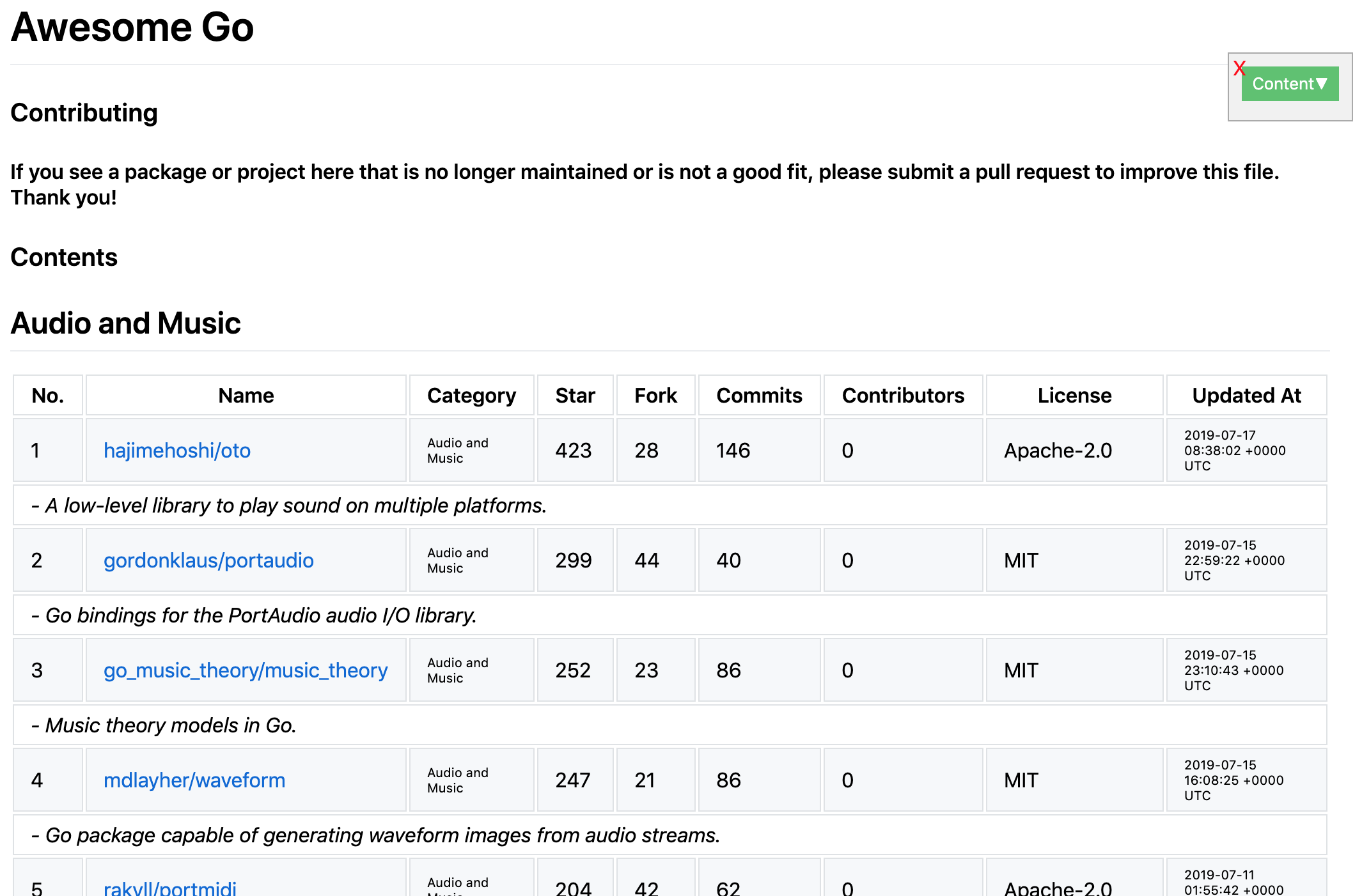
Task: Close the Content widget with red X
Action: click(x=1239, y=68)
